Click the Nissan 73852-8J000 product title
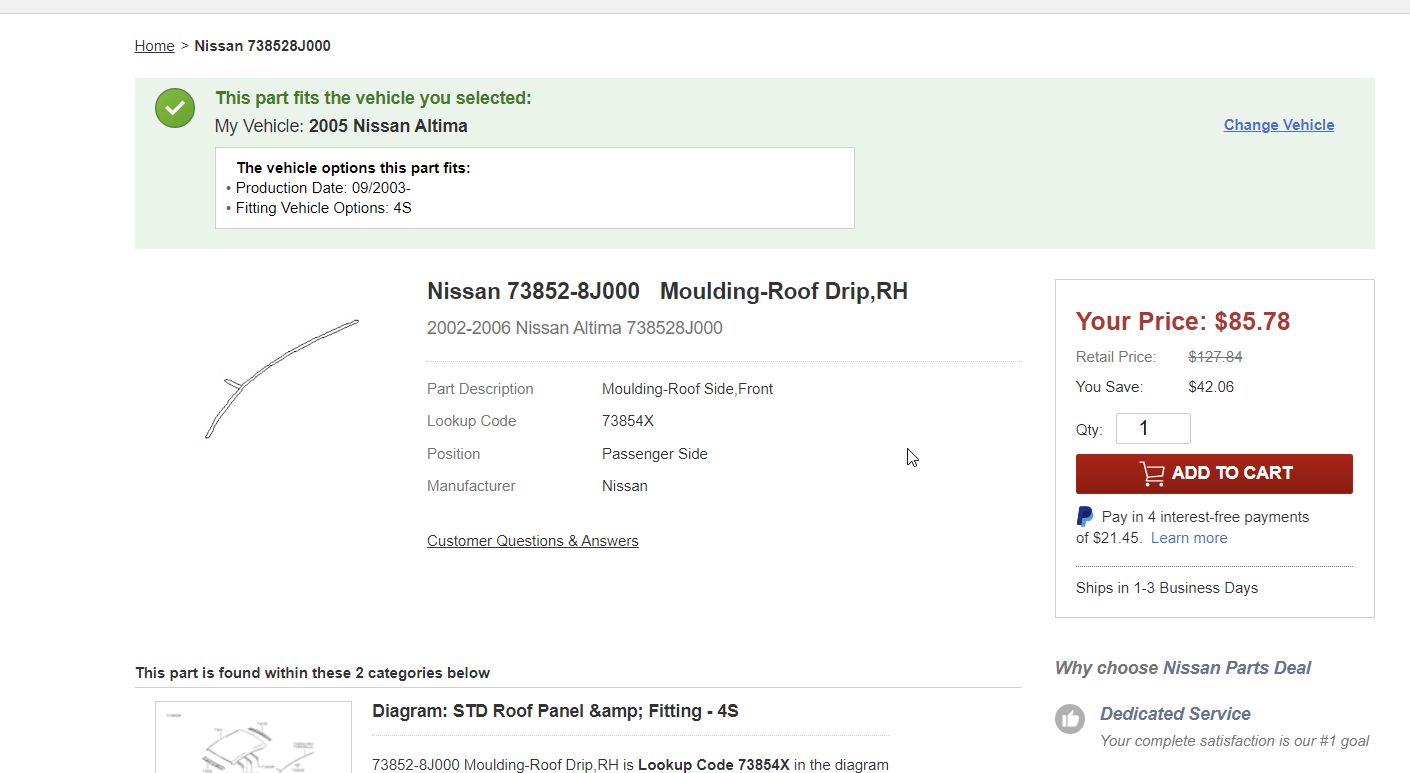1410x773 pixels. (x=667, y=291)
